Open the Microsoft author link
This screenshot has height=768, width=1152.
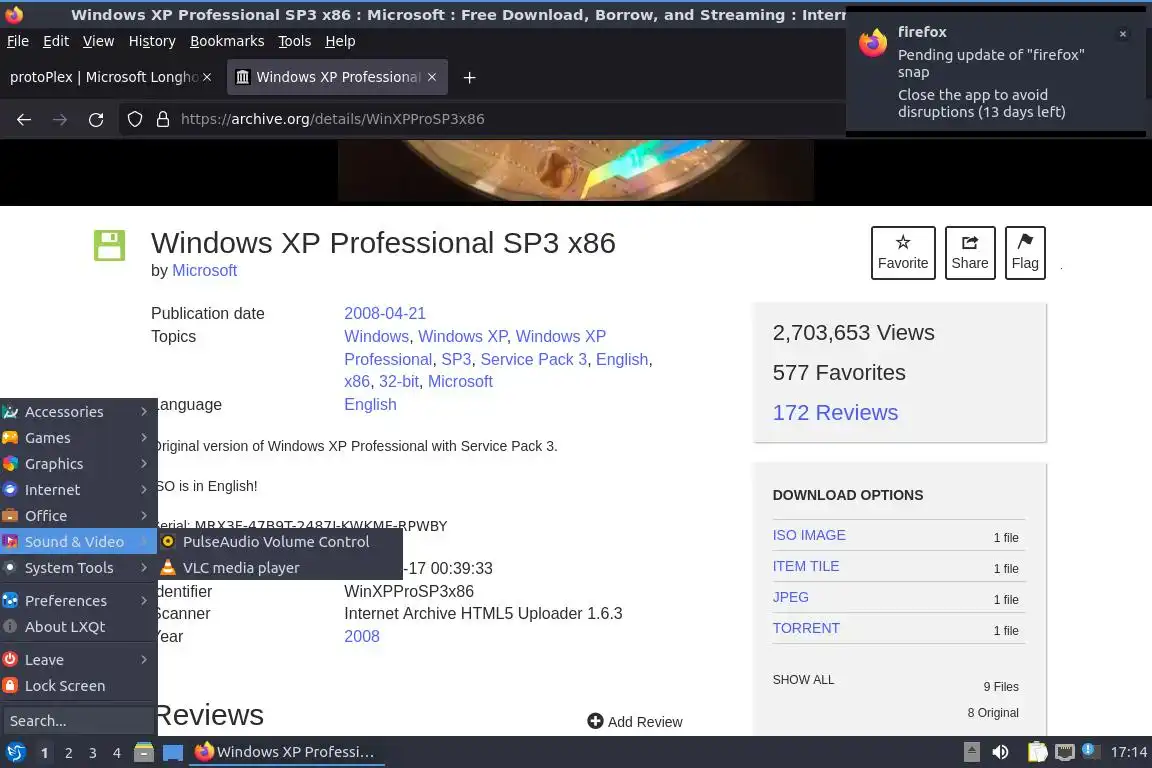pyautogui.click(x=204, y=270)
